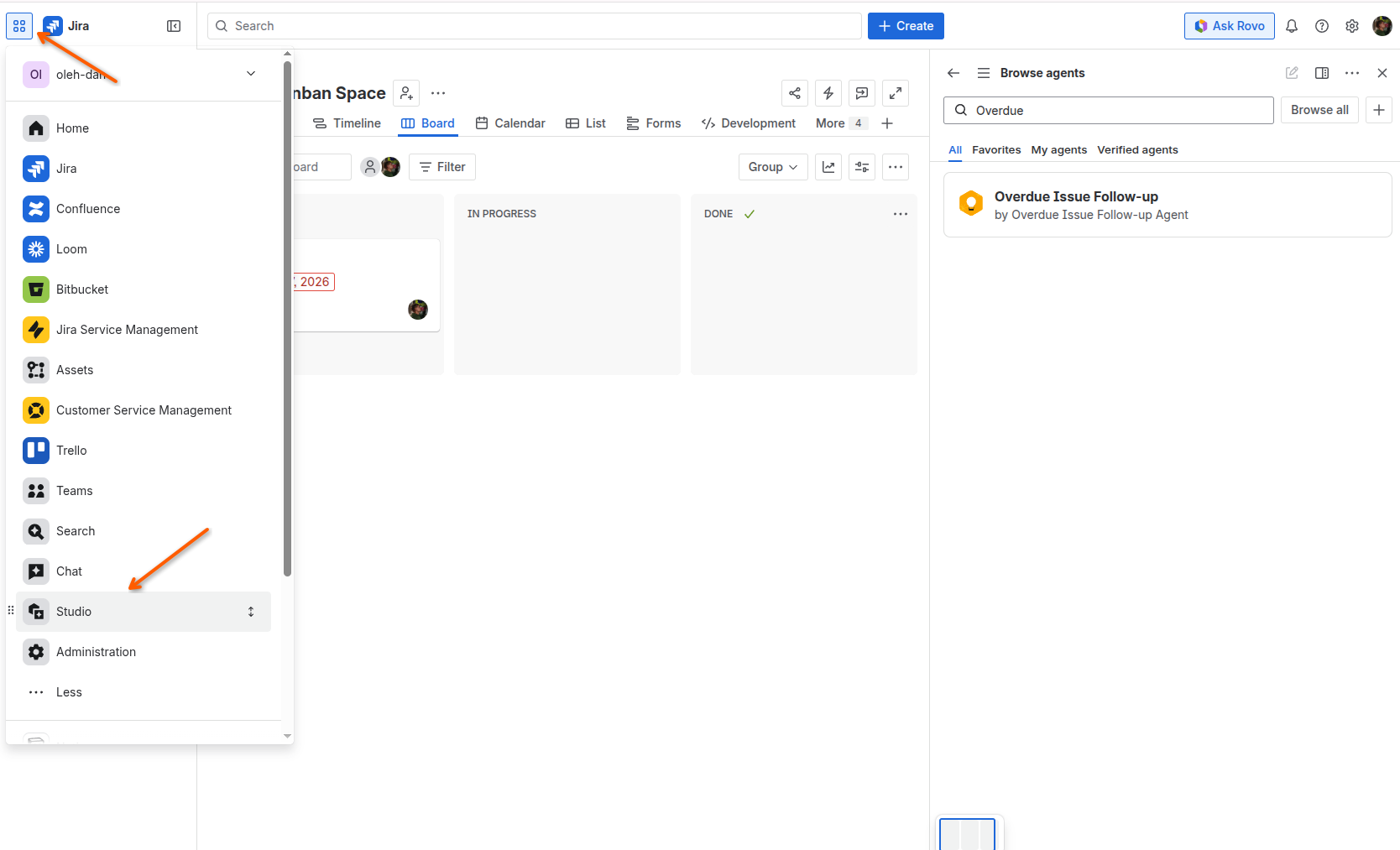Open Automation lightning icon
The width and height of the screenshot is (1400, 850).
point(828,93)
